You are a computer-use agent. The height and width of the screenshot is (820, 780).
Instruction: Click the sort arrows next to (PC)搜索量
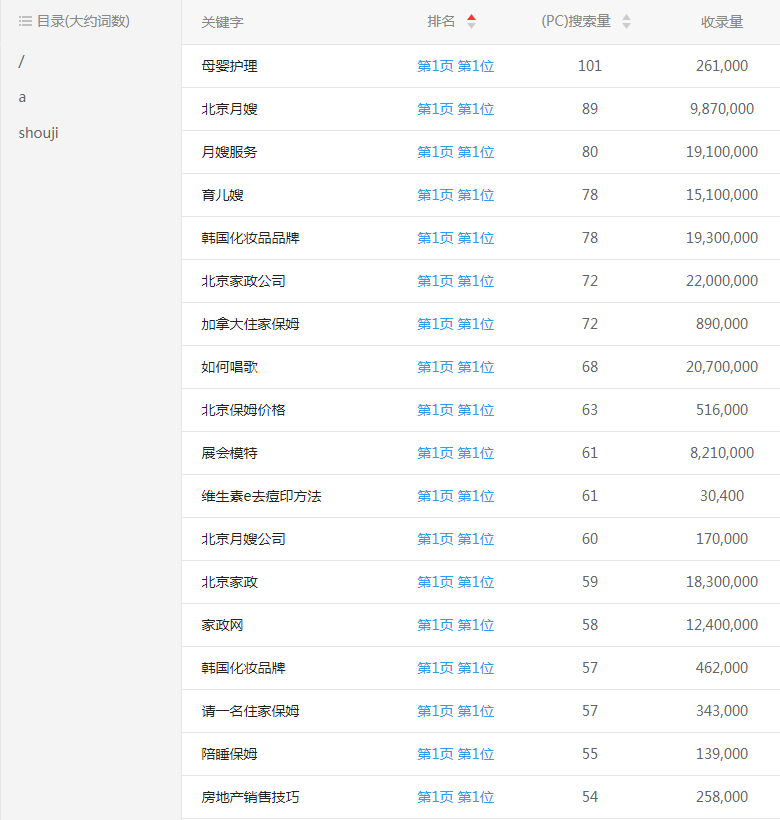tap(626, 21)
